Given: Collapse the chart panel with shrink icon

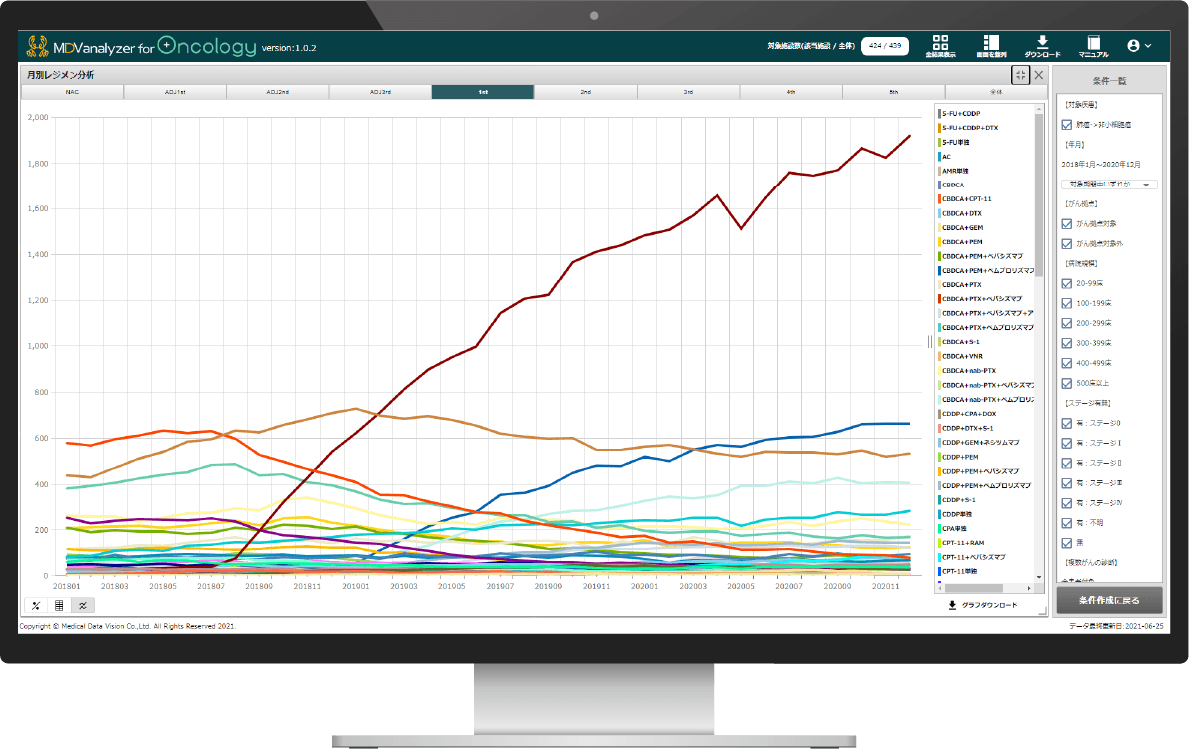Looking at the screenshot, I should pos(1019,75).
